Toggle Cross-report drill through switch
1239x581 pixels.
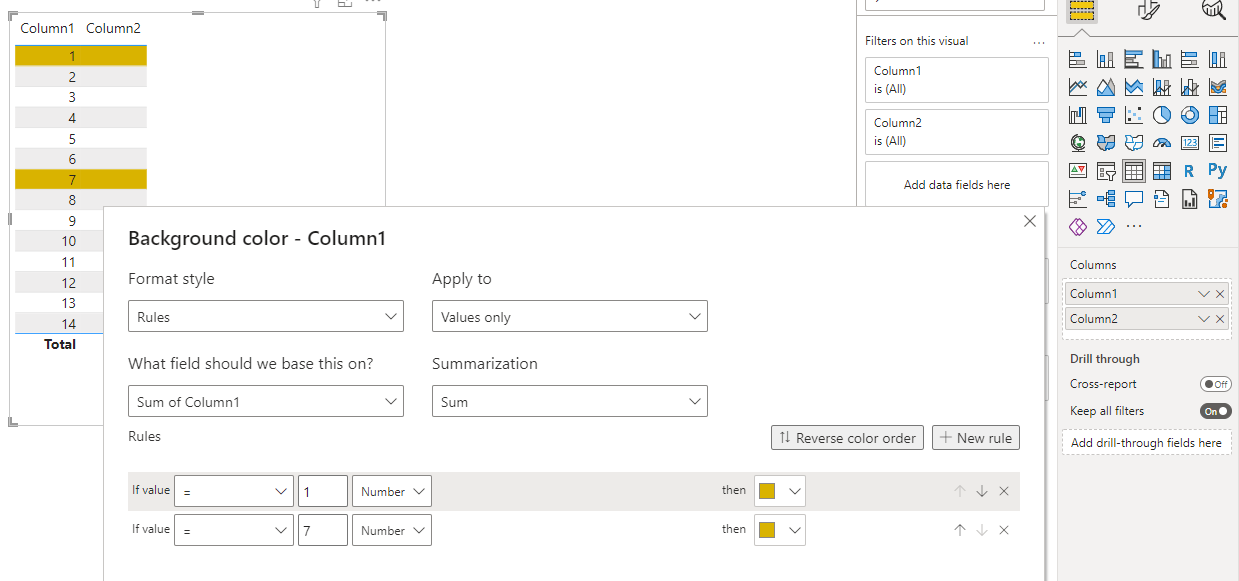(x=1215, y=384)
